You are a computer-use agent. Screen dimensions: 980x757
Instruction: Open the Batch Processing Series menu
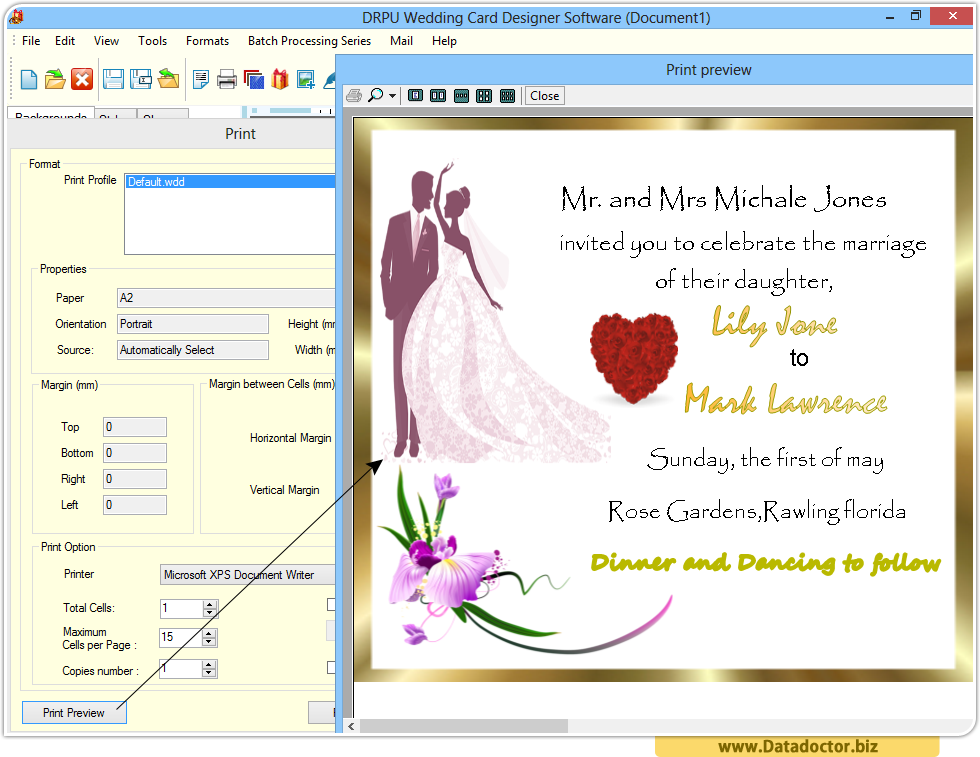(309, 41)
